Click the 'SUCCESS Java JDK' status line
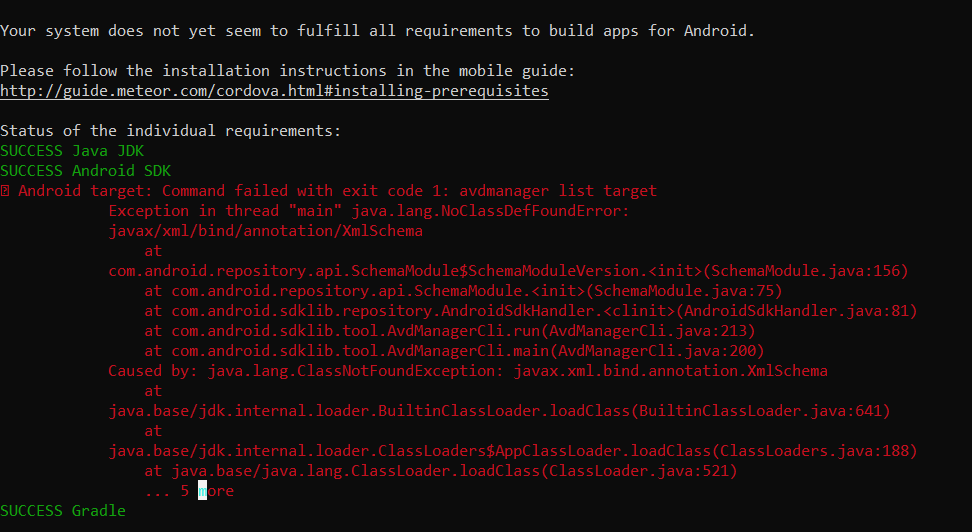This screenshot has height=532, width=972. (x=72, y=151)
